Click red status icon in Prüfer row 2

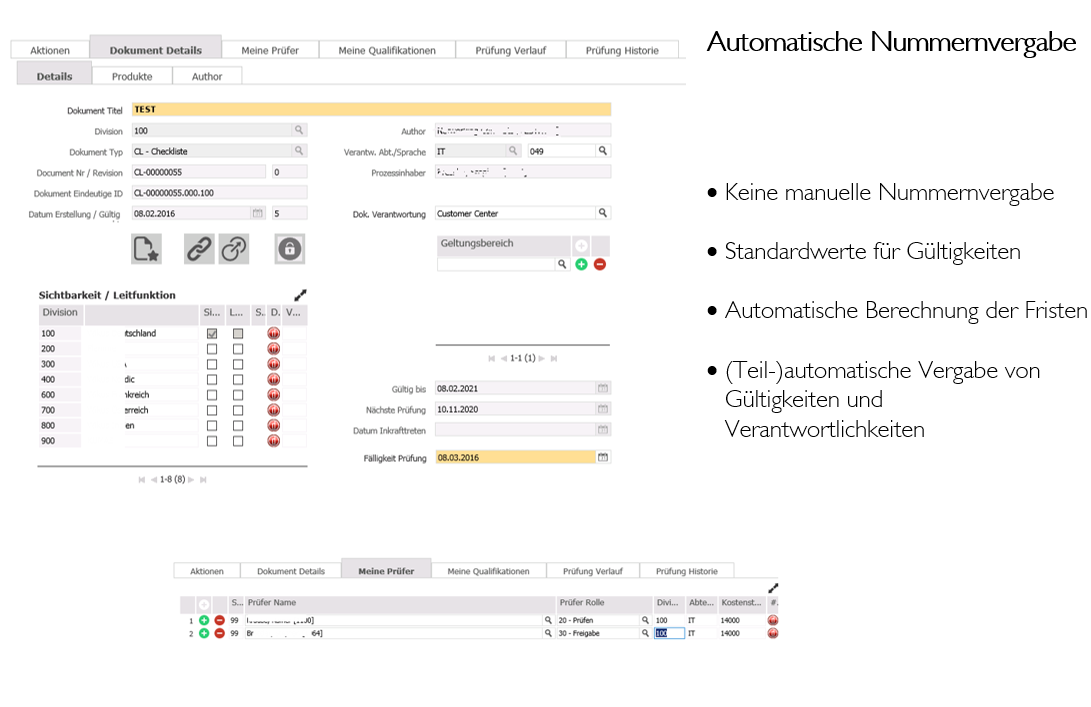point(773,633)
